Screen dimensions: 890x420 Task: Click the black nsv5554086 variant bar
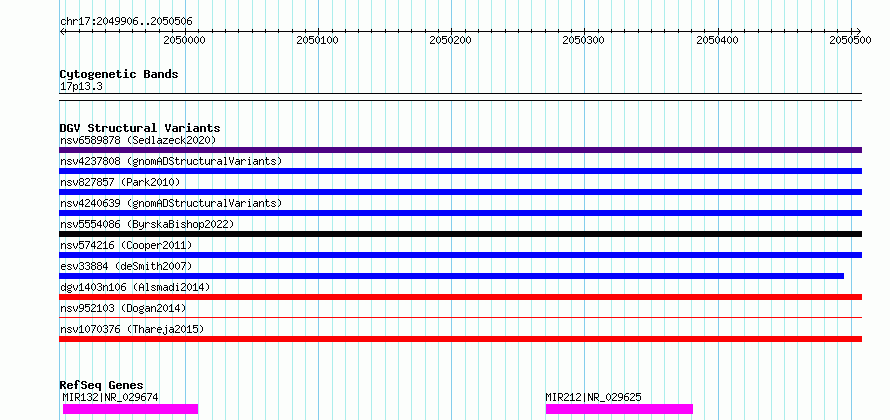460,234
